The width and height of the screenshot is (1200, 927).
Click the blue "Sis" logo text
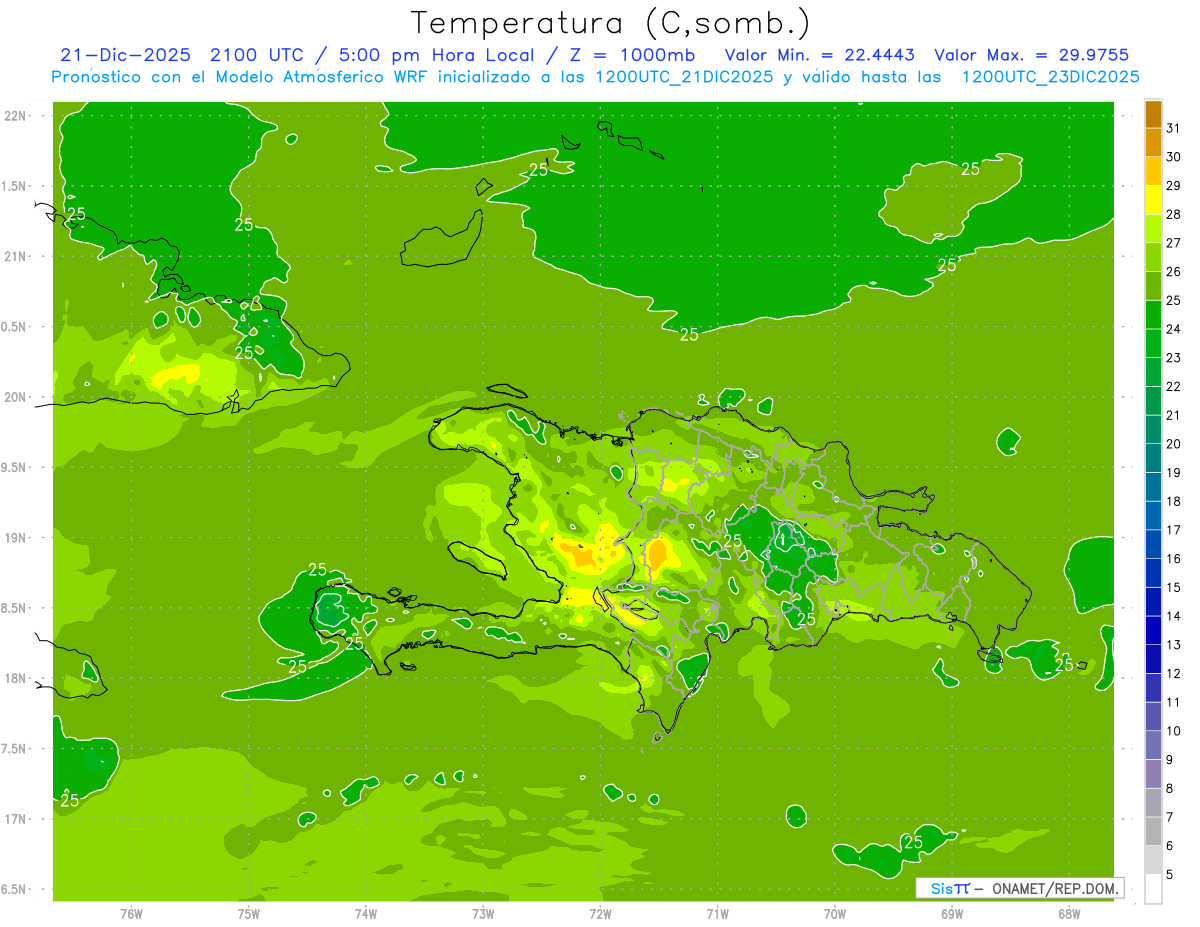pyautogui.click(x=943, y=888)
